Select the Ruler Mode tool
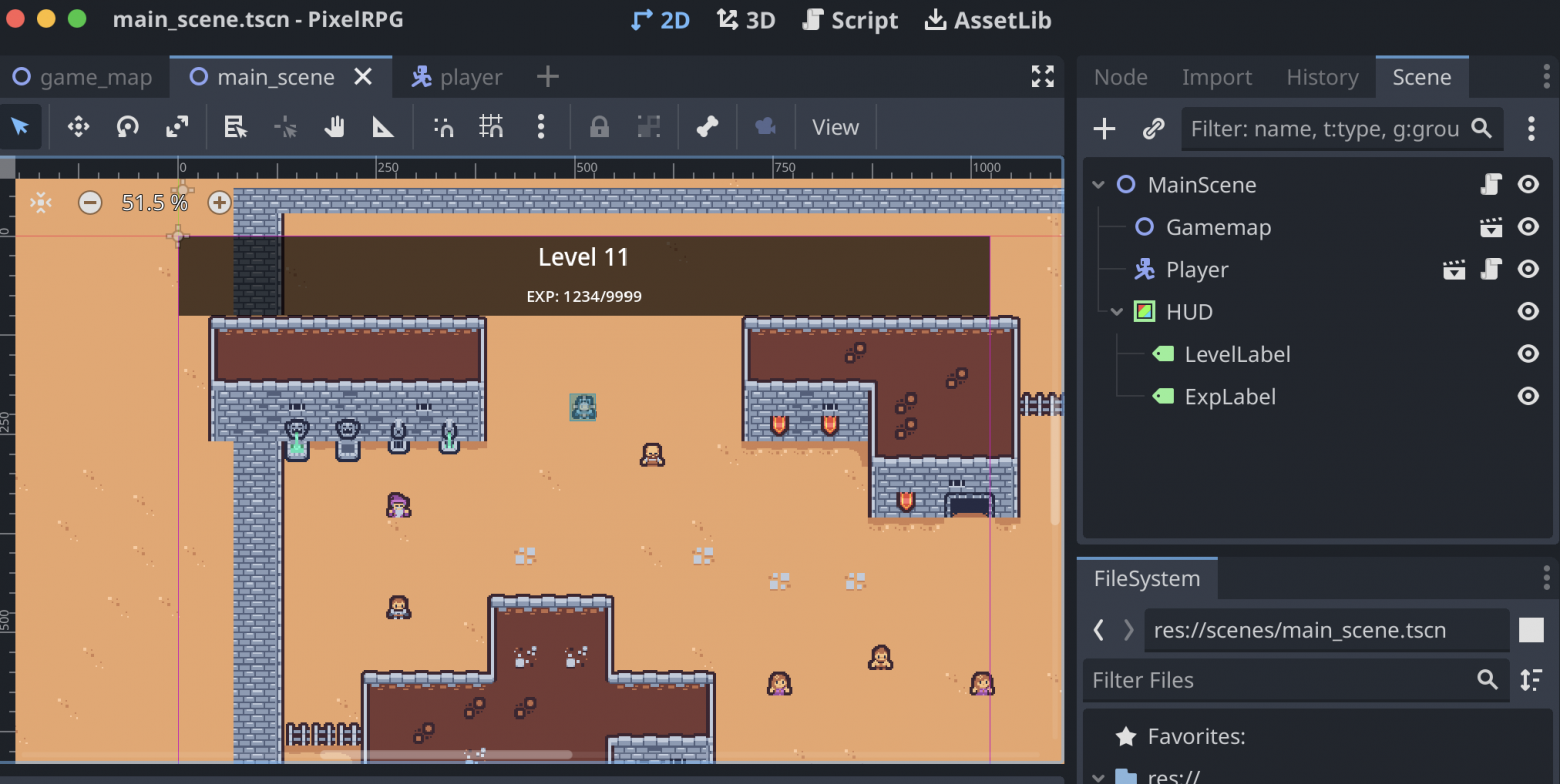 (383, 127)
